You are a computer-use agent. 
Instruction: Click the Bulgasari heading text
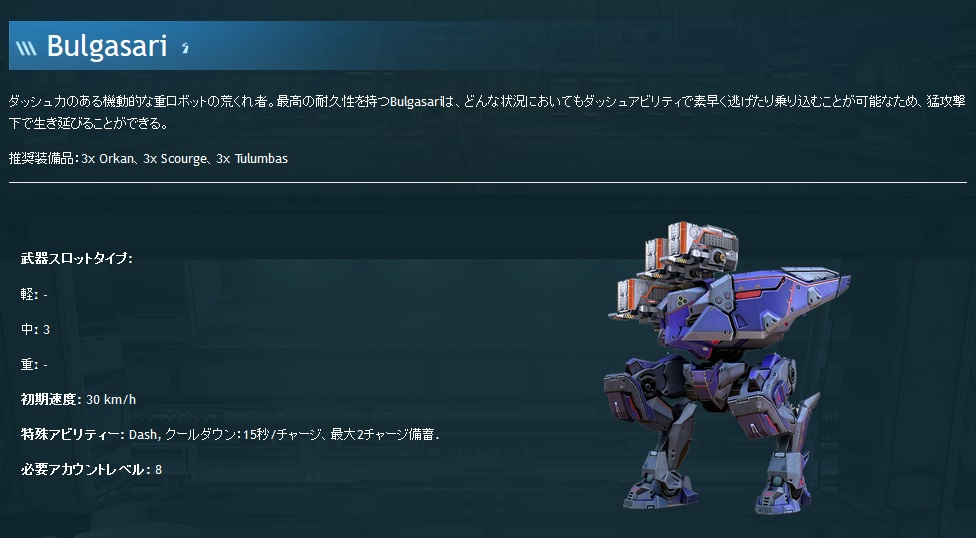tap(107, 46)
